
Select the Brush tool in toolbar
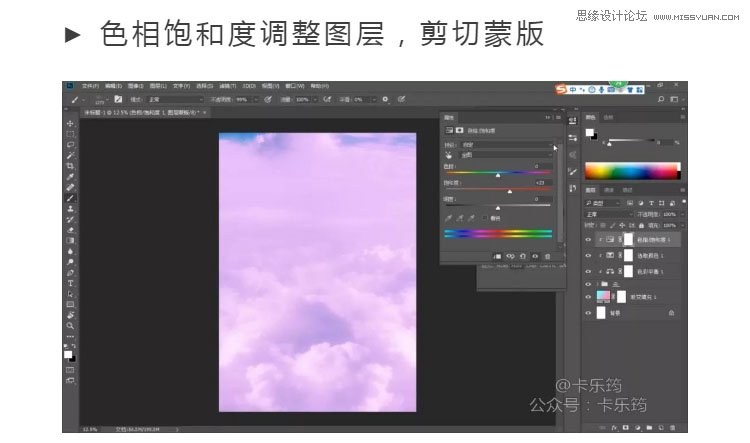click(70, 197)
